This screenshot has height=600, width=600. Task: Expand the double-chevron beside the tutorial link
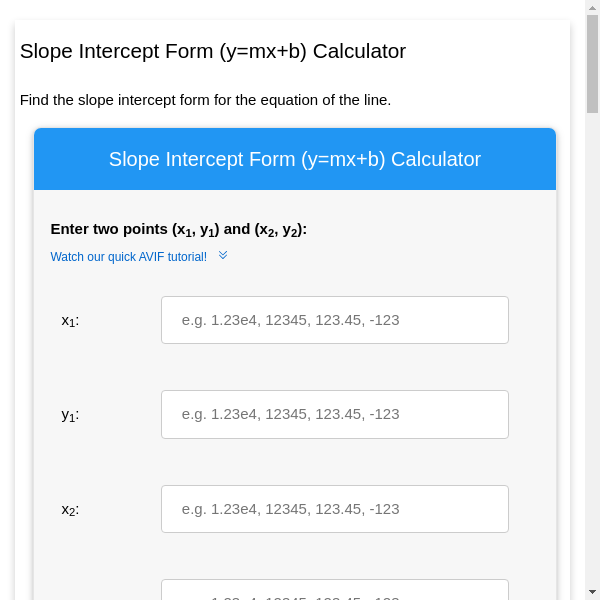[223, 256]
